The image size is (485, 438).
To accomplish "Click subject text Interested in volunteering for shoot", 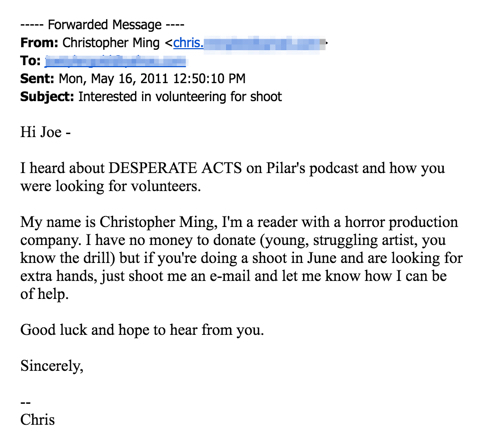I will (x=180, y=97).
